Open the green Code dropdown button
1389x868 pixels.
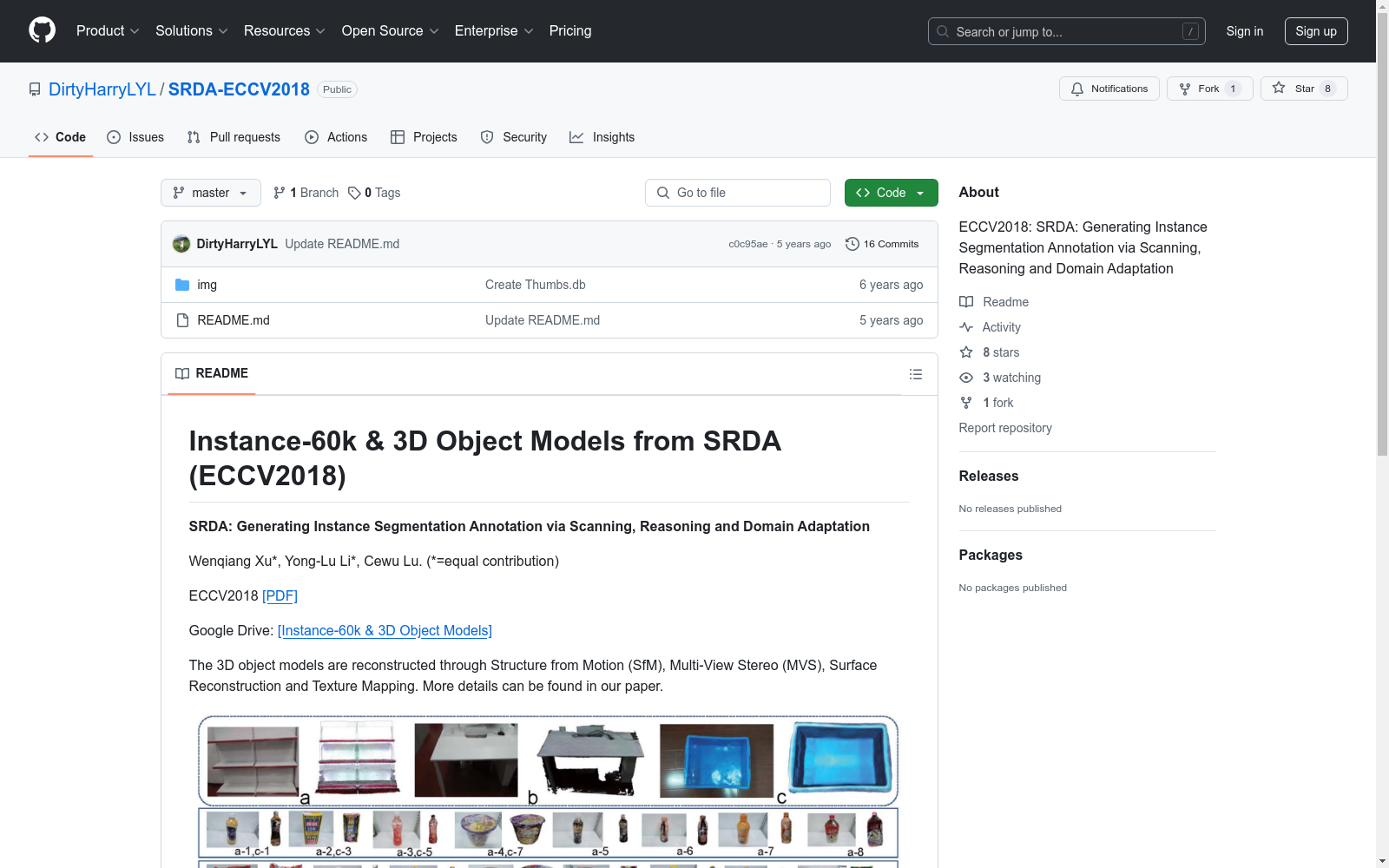coord(891,193)
